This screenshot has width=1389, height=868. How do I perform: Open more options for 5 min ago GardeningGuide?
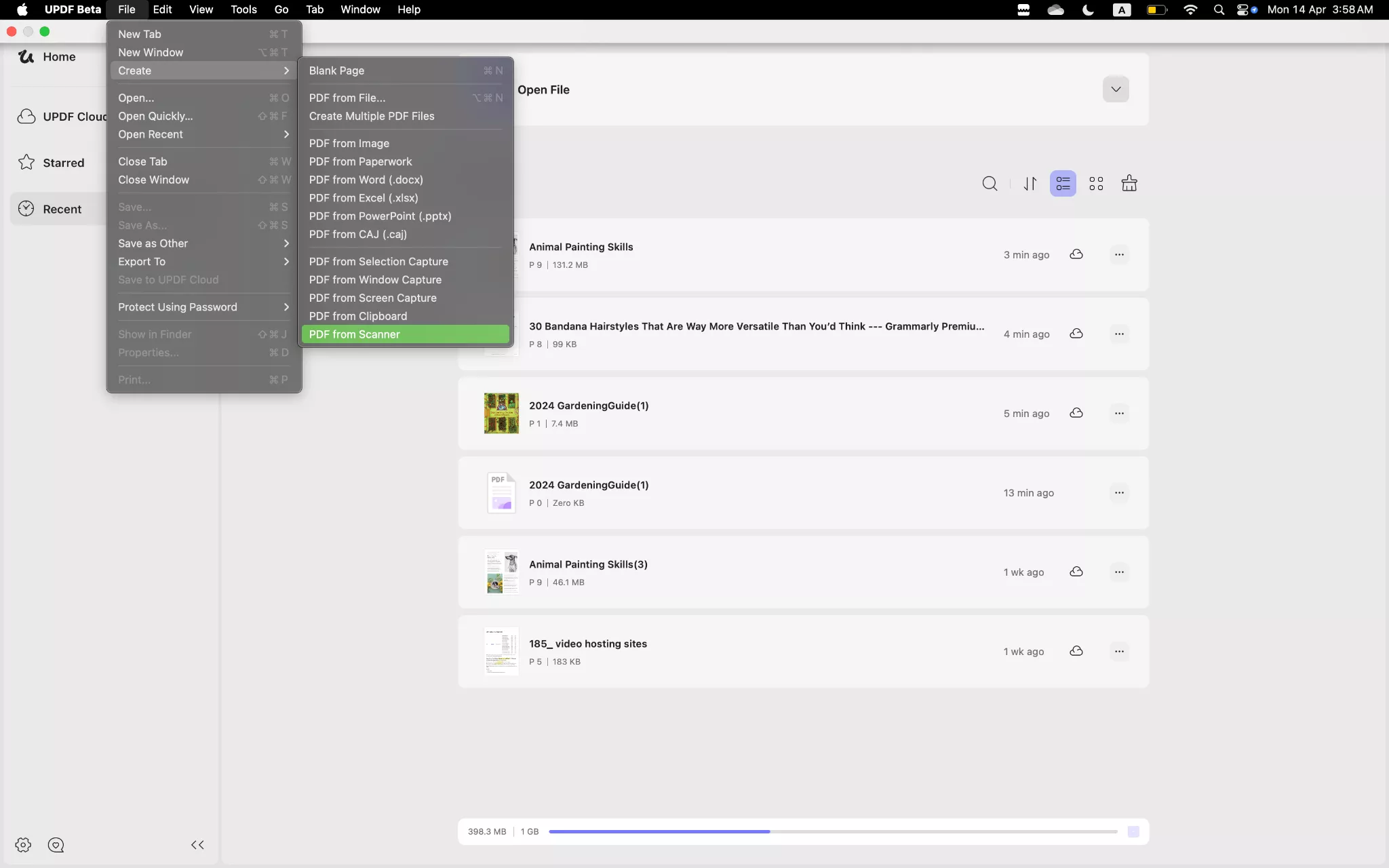(1119, 414)
